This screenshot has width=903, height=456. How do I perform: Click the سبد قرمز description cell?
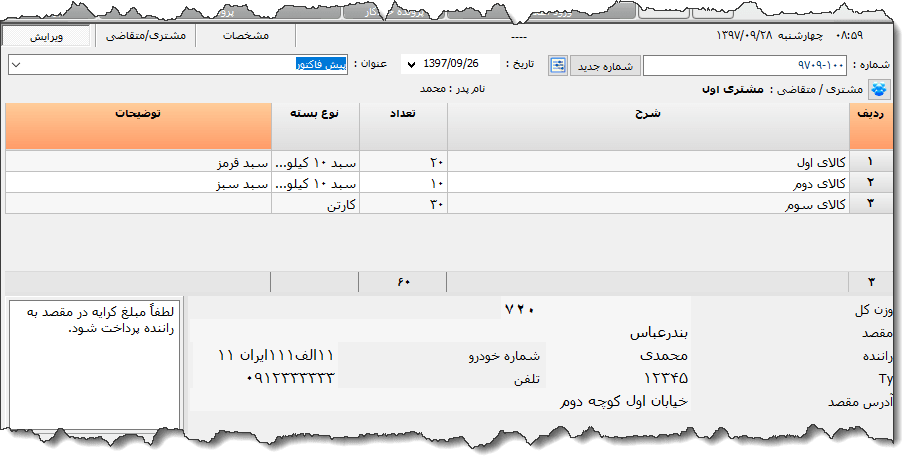[138, 162]
